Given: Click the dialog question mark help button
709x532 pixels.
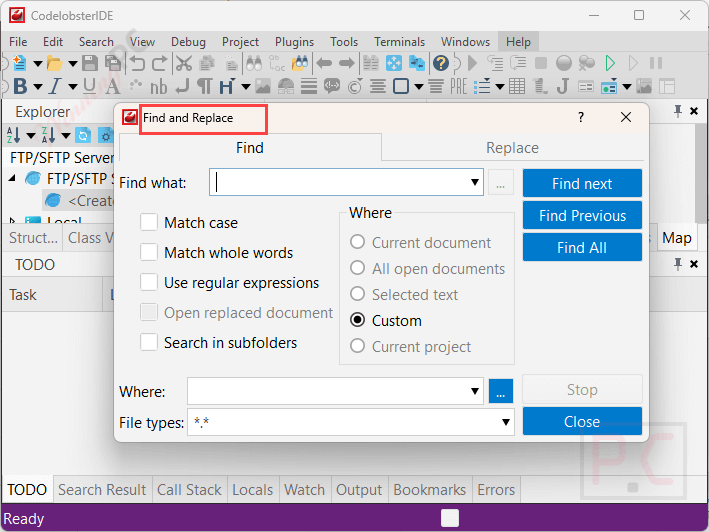Looking at the screenshot, I should pyautogui.click(x=581, y=118).
